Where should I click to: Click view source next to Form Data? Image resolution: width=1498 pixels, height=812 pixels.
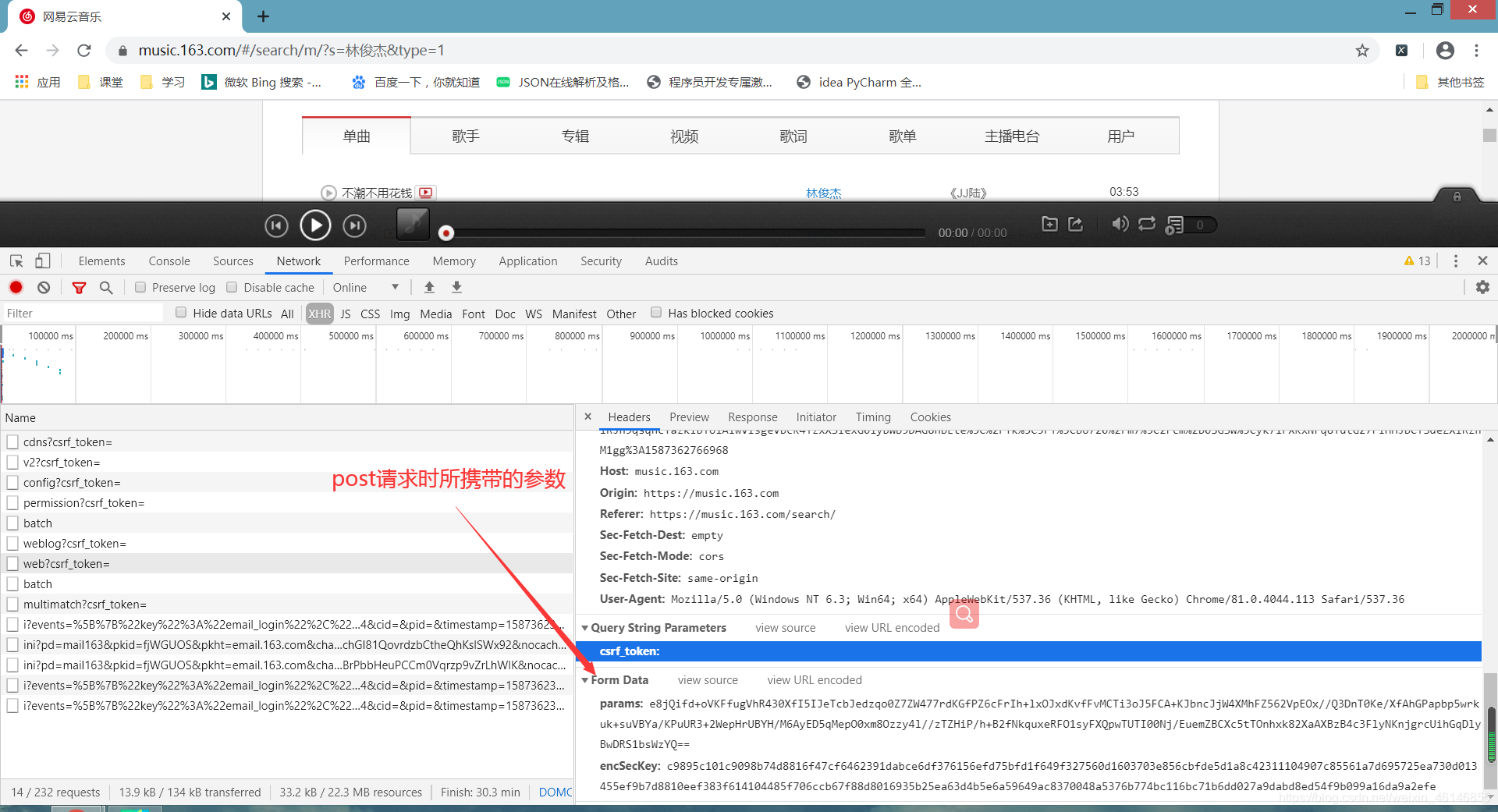(x=708, y=680)
